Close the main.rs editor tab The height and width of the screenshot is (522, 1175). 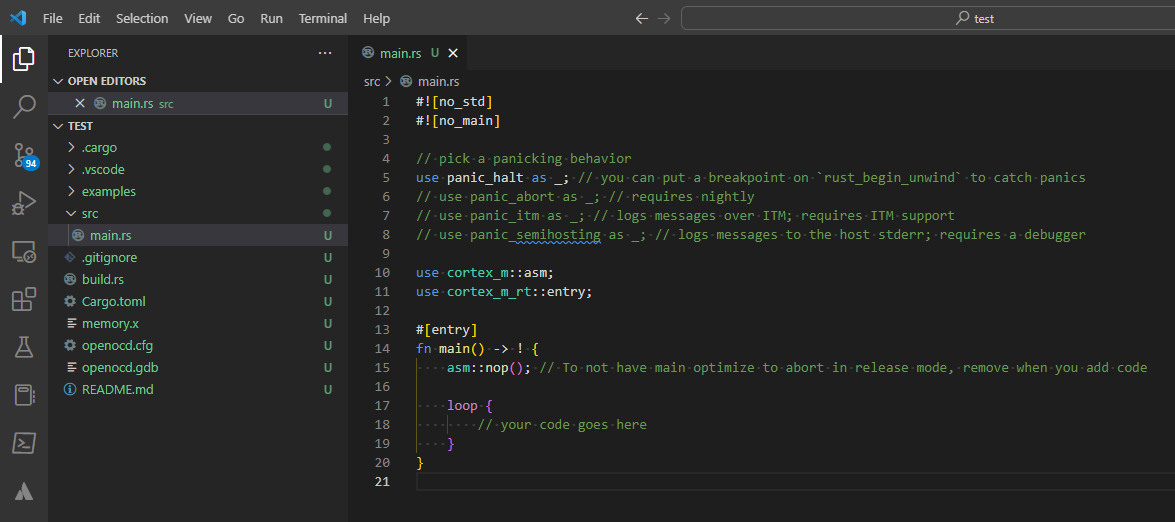click(453, 53)
